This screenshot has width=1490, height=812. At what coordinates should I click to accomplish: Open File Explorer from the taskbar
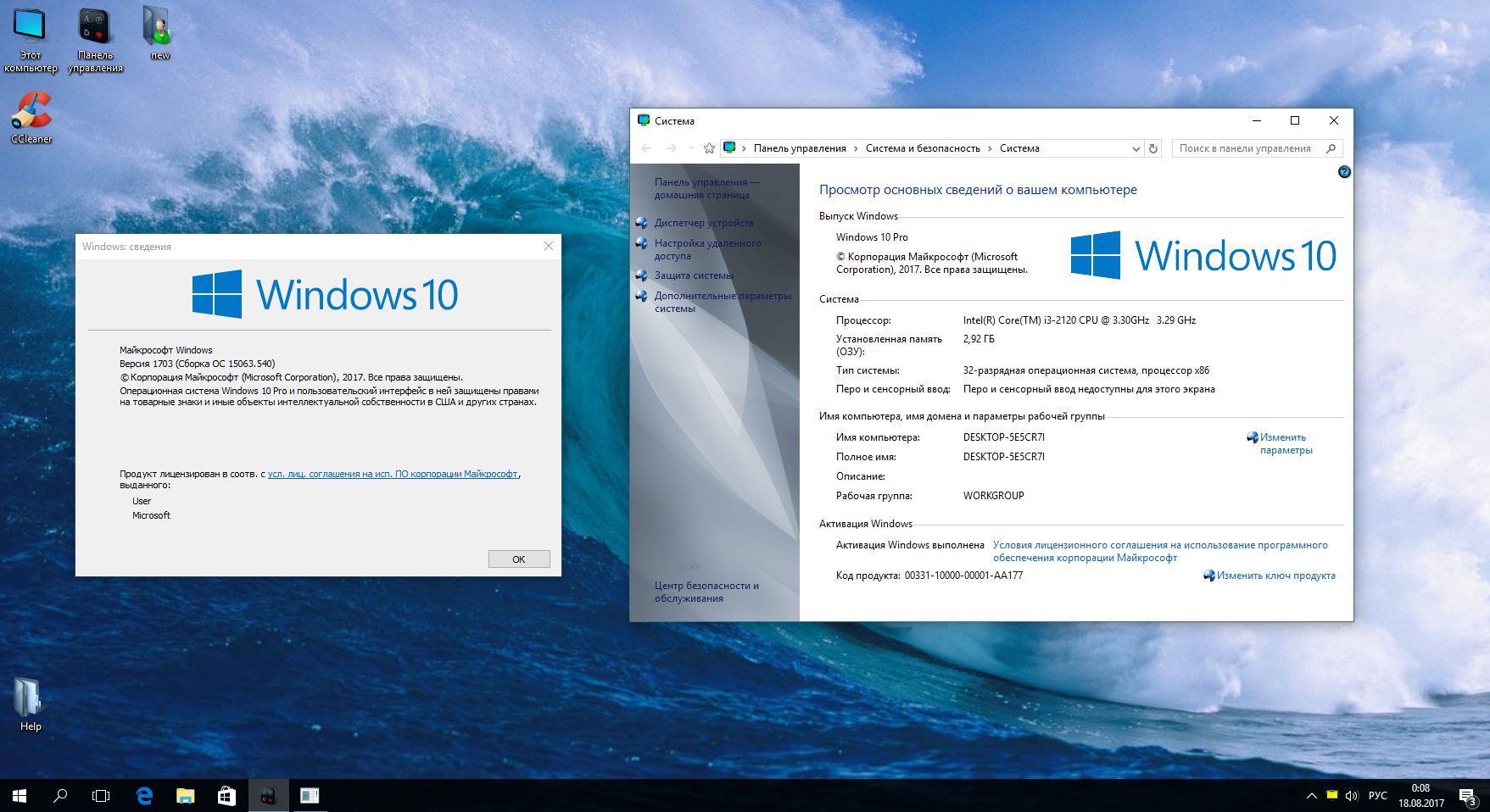point(185,796)
